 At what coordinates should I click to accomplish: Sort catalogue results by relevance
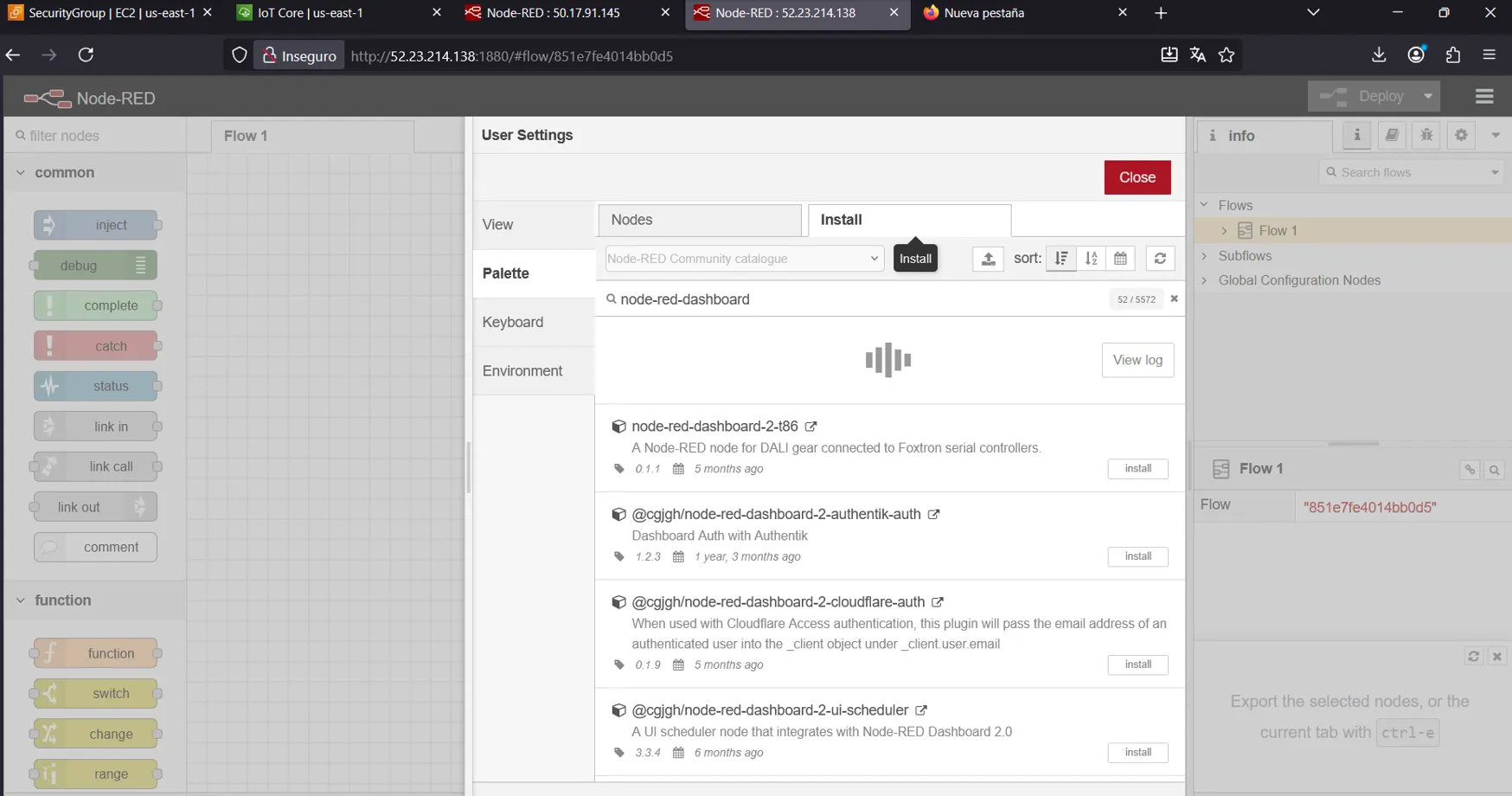(x=1061, y=259)
